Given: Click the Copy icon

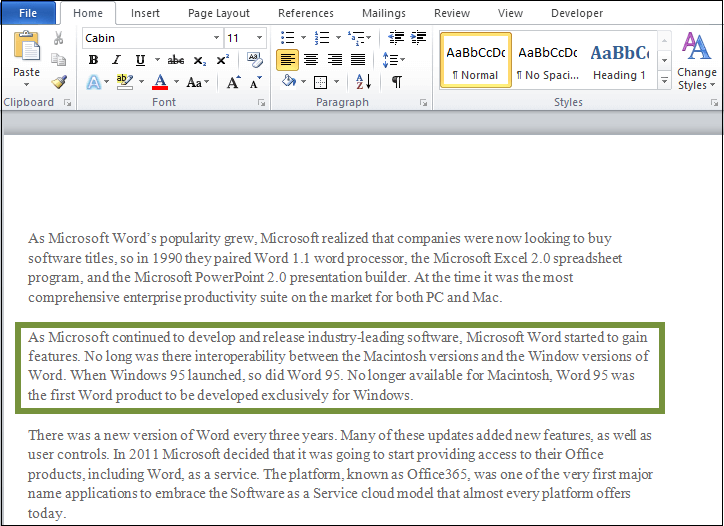Looking at the screenshot, I should pos(58,60).
